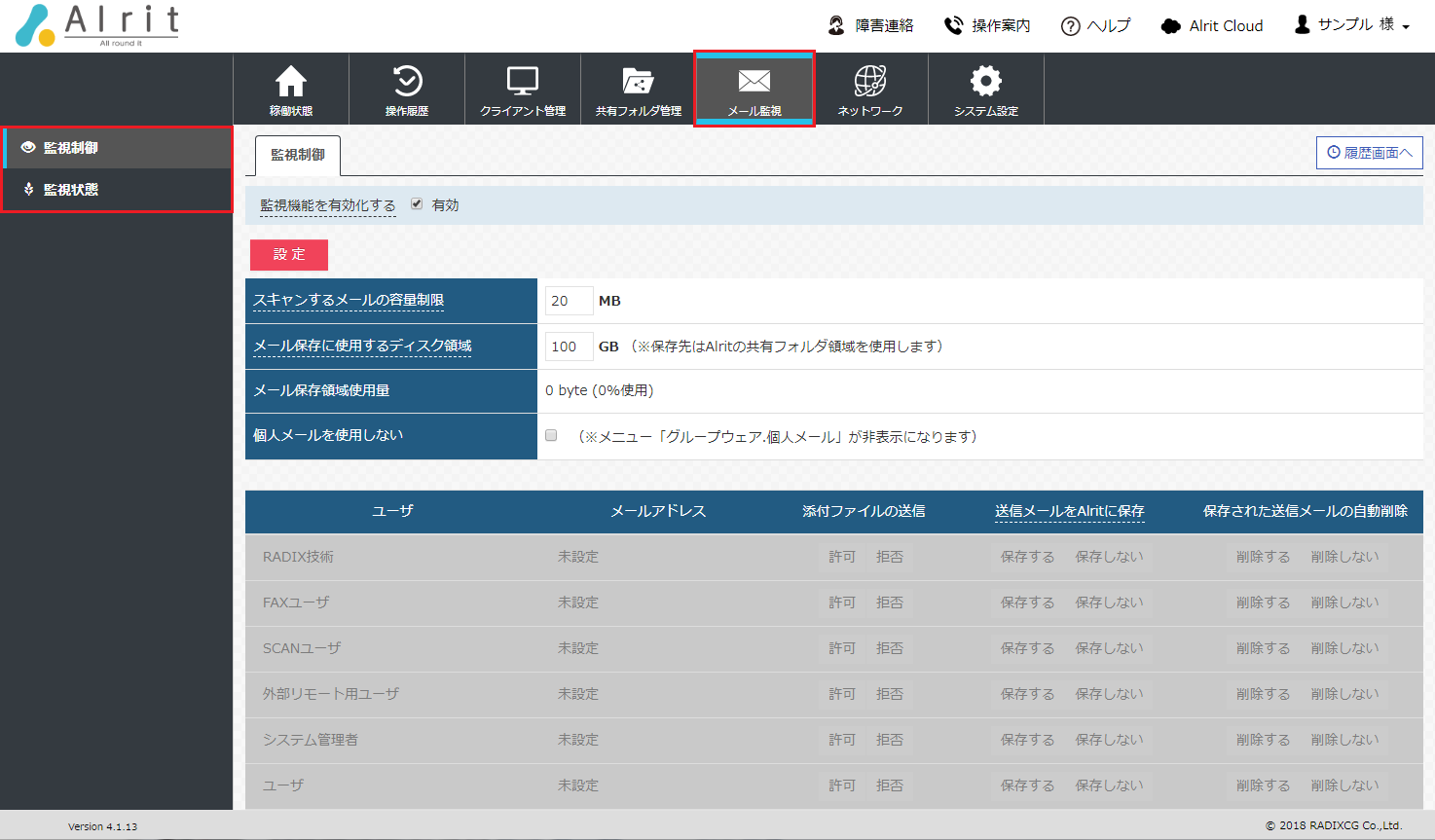The height and width of the screenshot is (840, 1435).
Task: Toggle 個人メールを使用しない checkbox
Action: 551,436
